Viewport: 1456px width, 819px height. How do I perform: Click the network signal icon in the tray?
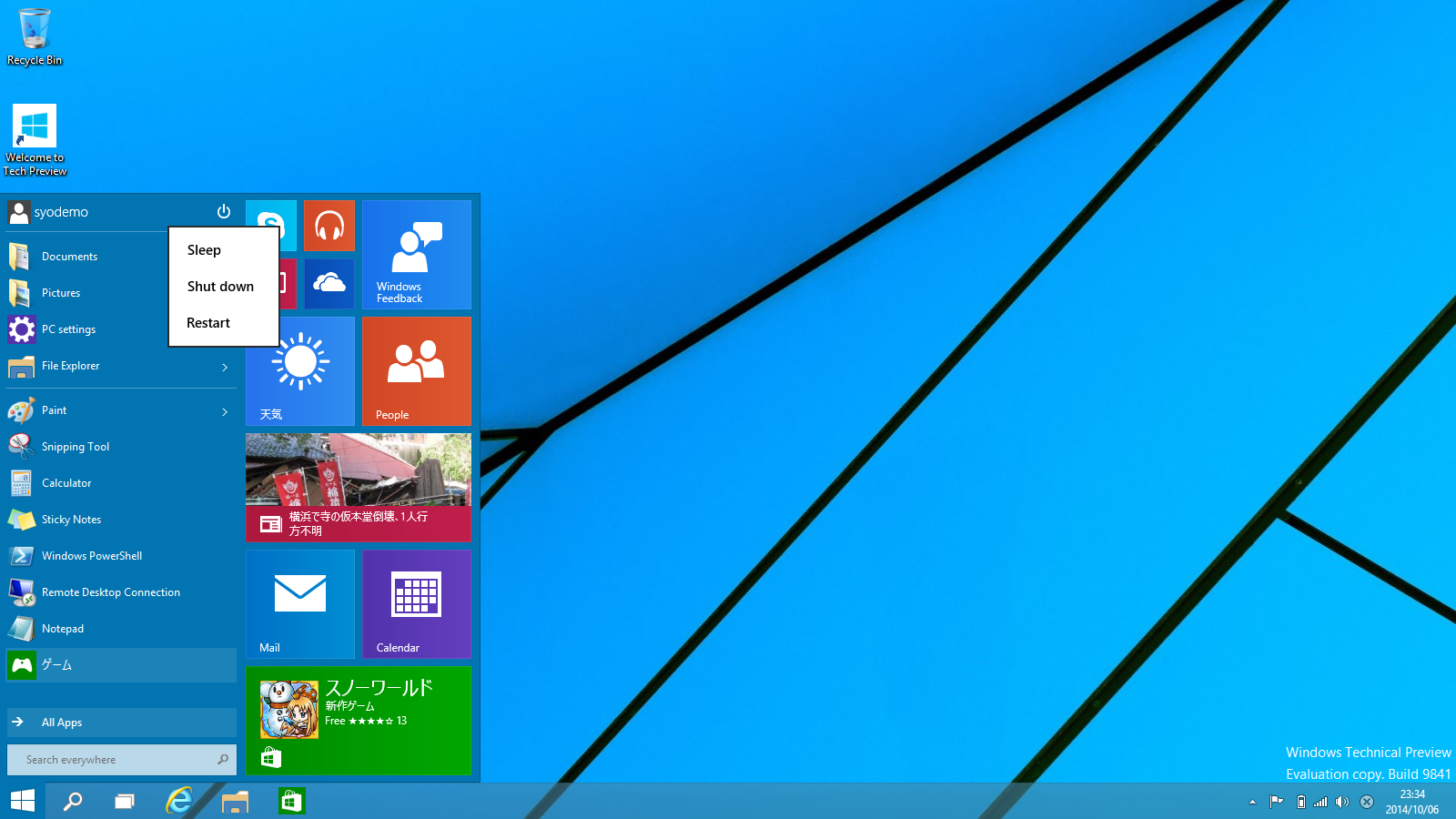coord(1320,802)
